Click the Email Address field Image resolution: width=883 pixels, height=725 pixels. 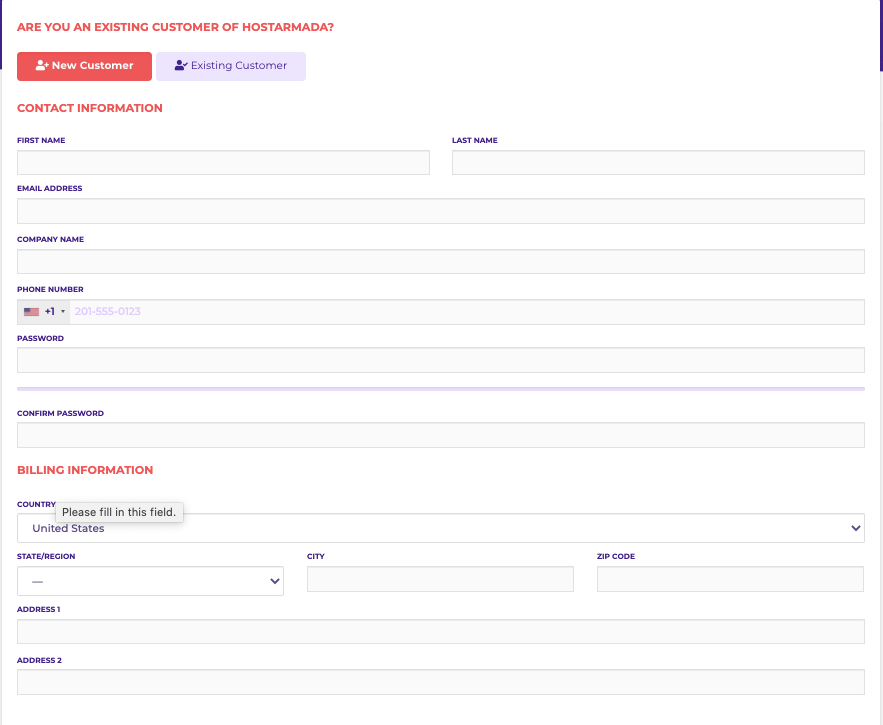click(440, 211)
